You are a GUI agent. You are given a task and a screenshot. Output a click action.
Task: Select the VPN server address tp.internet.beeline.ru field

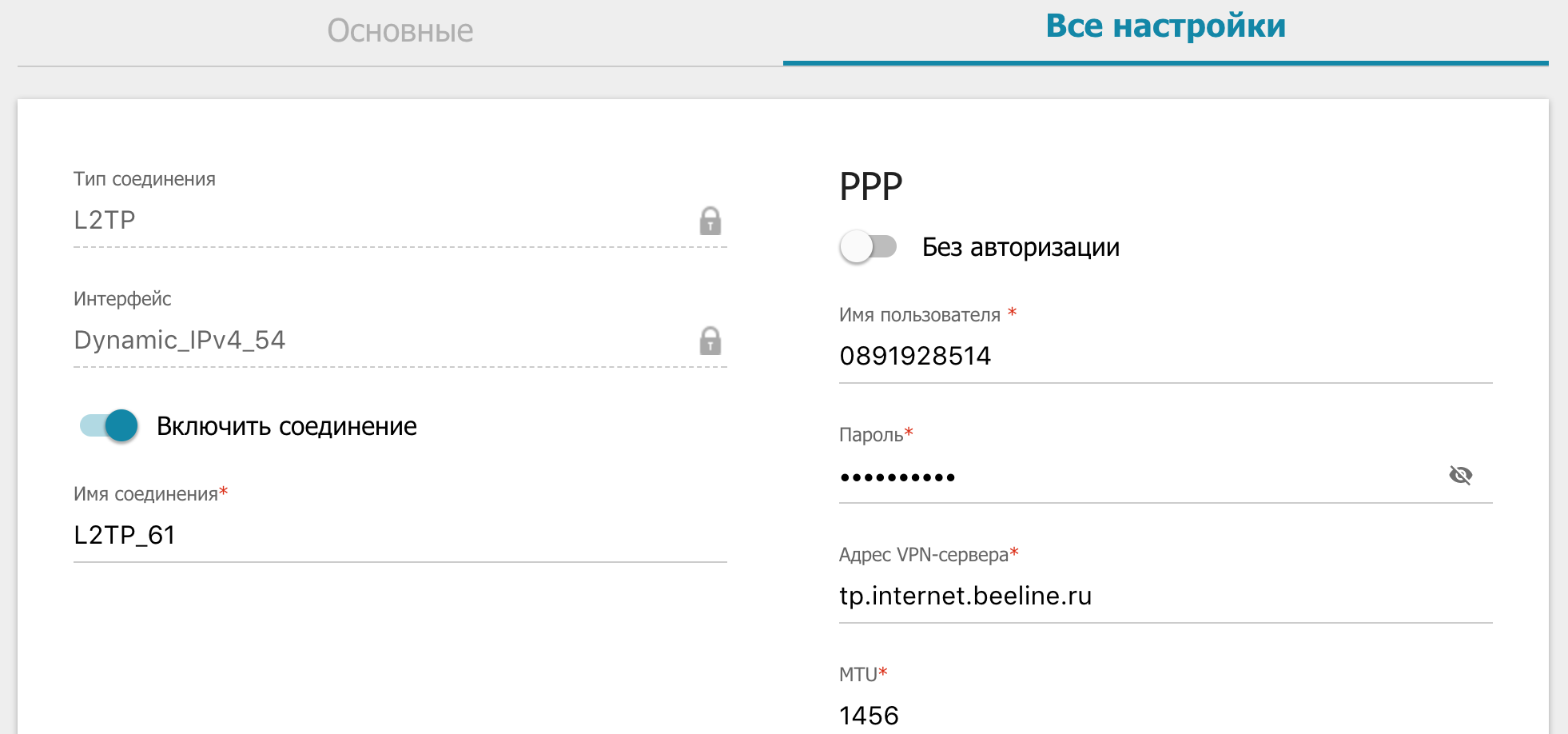1165,596
